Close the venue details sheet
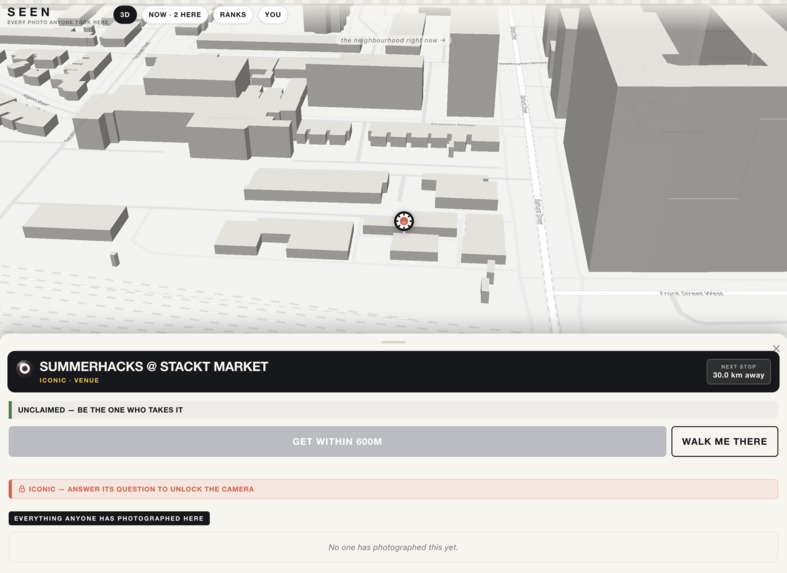Image resolution: width=787 pixels, height=573 pixels. tap(776, 348)
